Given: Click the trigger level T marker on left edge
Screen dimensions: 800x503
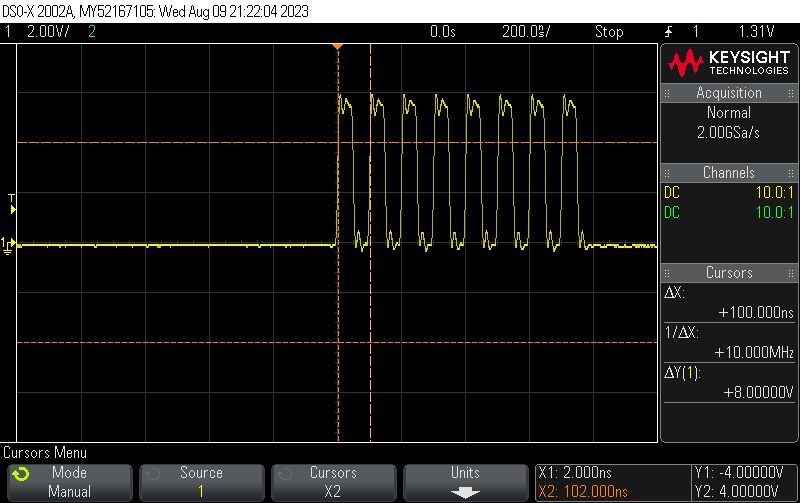Looking at the screenshot, I should (12, 204).
